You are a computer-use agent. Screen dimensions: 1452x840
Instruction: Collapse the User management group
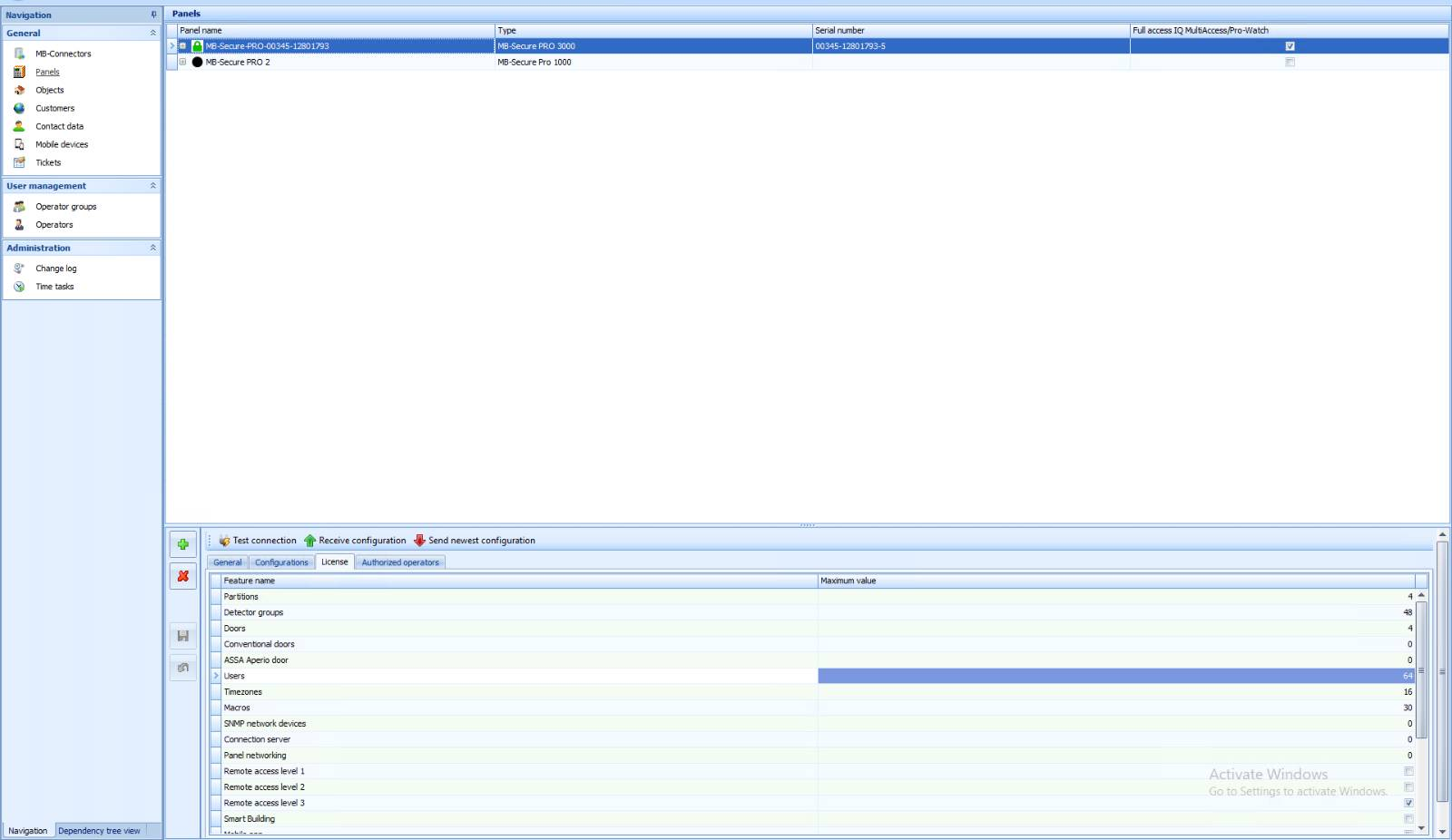(152, 185)
